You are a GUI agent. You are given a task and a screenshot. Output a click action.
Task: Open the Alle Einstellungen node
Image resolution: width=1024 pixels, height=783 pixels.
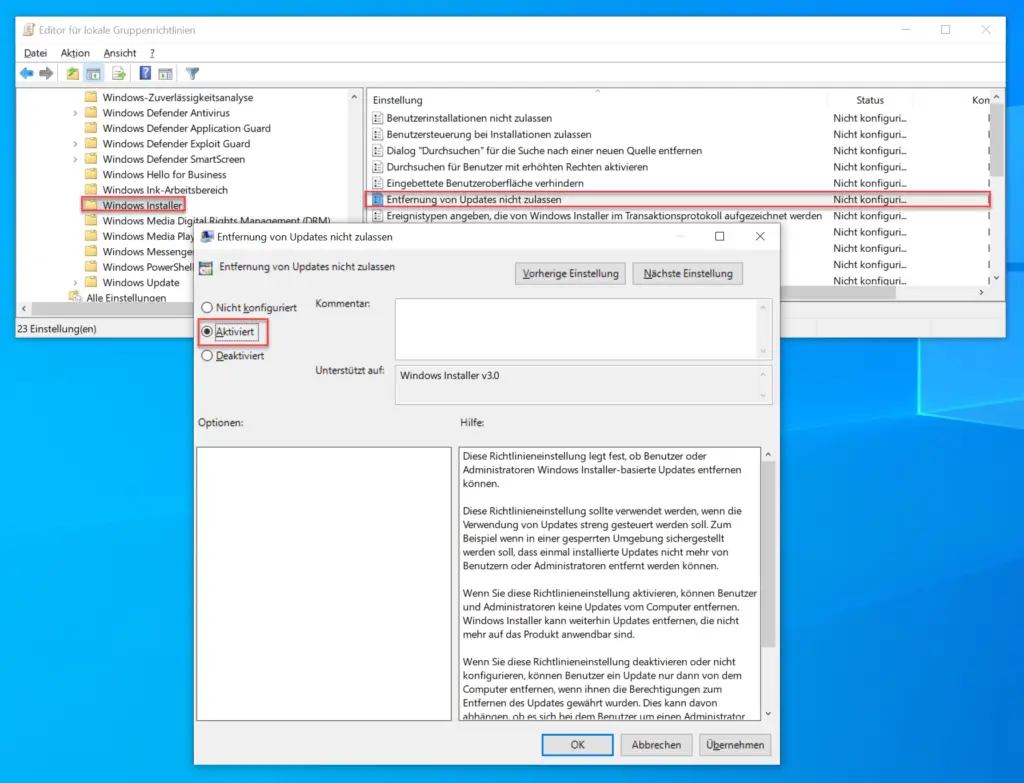[125, 298]
